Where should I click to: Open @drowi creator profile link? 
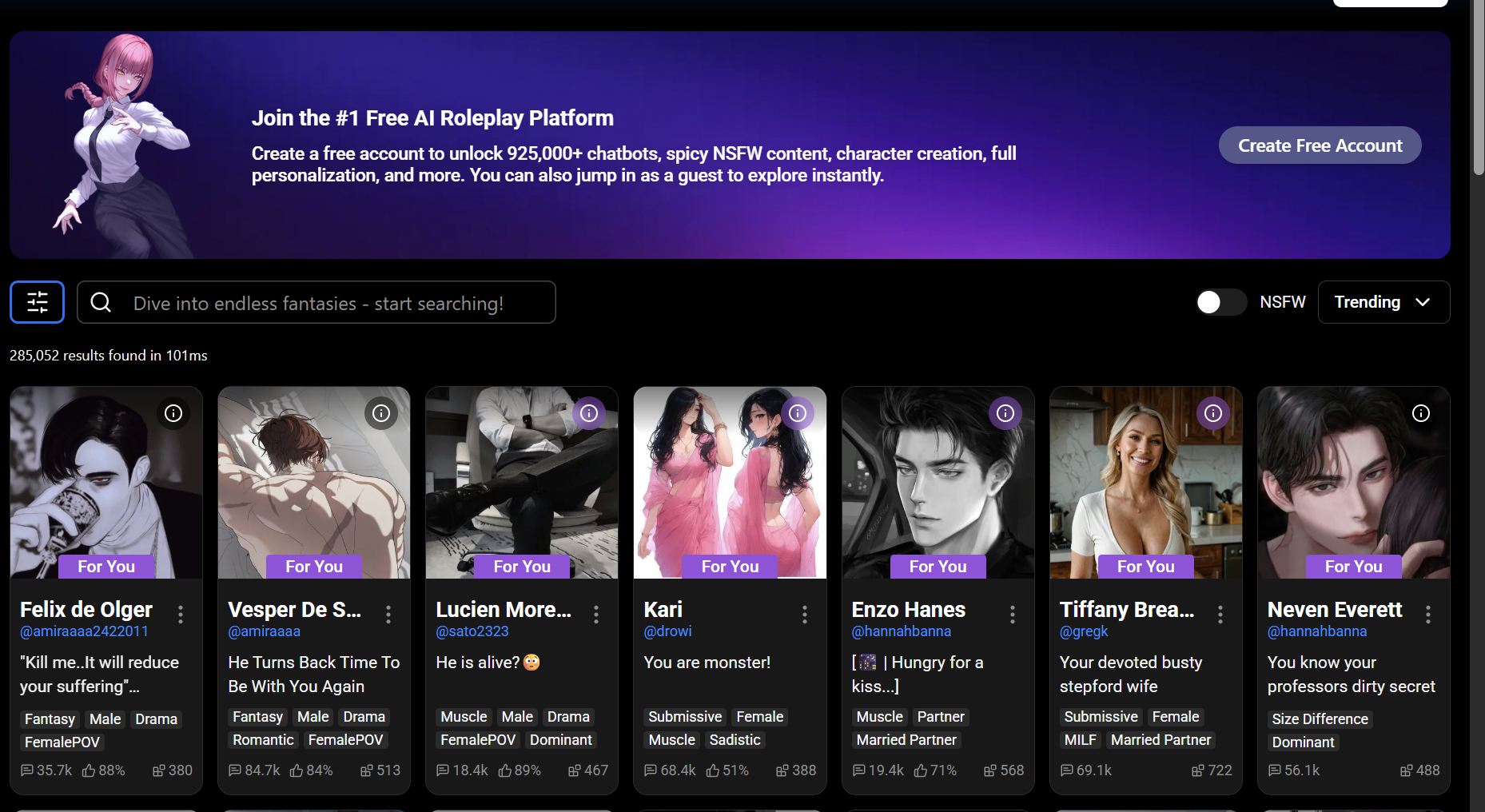tap(668, 631)
